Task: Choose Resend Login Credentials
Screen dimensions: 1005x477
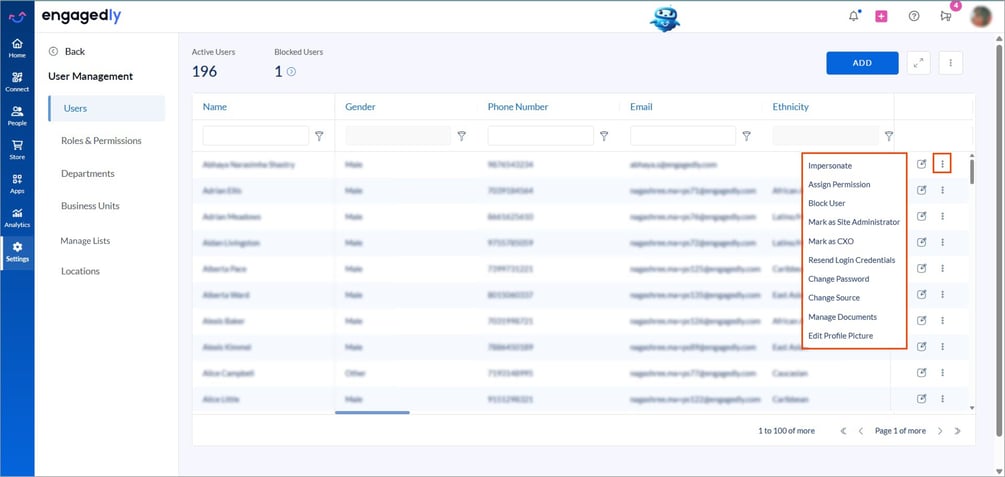Action: 852,260
